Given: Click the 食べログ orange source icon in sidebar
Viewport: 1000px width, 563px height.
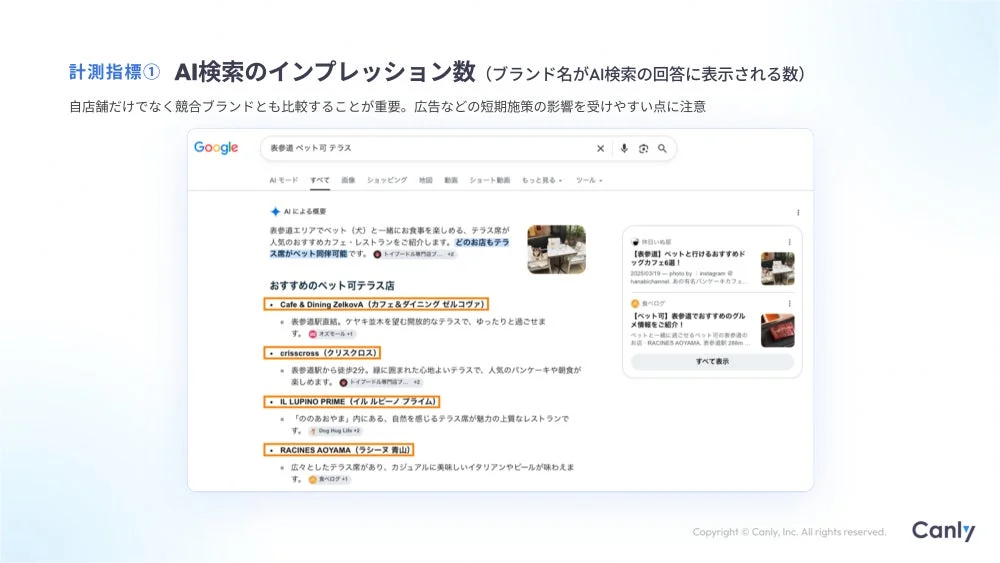Looking at the screenshot, I should pos(635,303).
